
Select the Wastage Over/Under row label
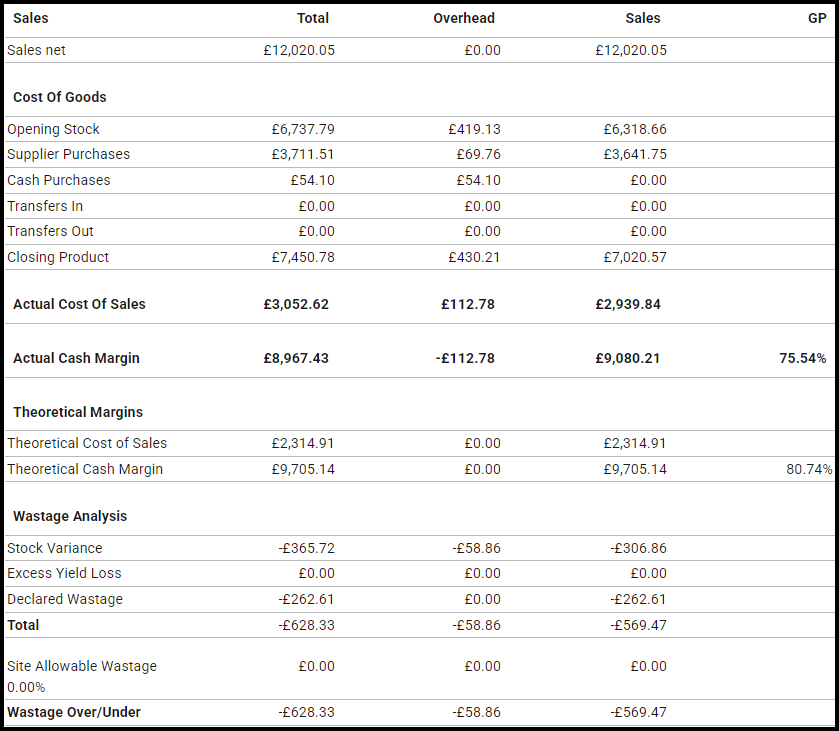point(74,712)
